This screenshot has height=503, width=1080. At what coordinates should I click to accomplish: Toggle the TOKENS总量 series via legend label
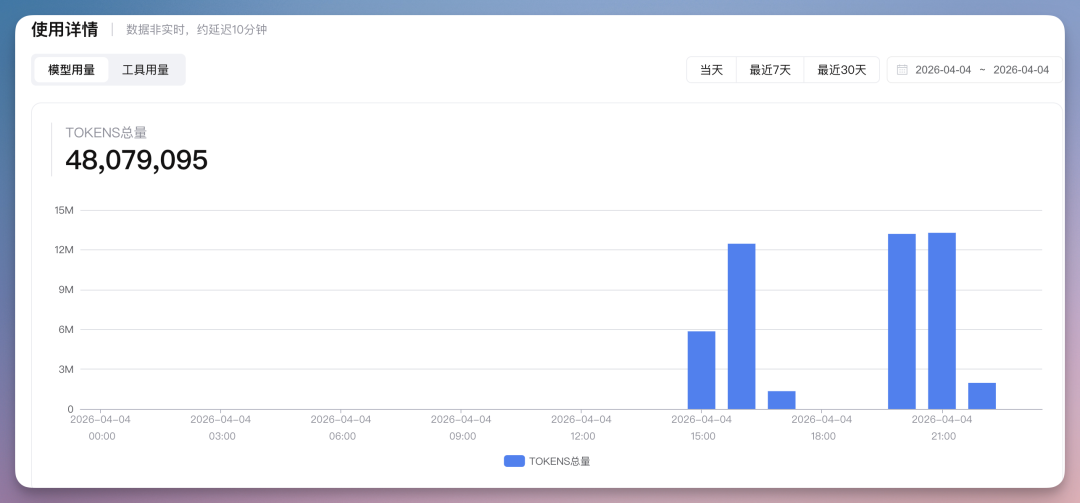click(559, 461)
